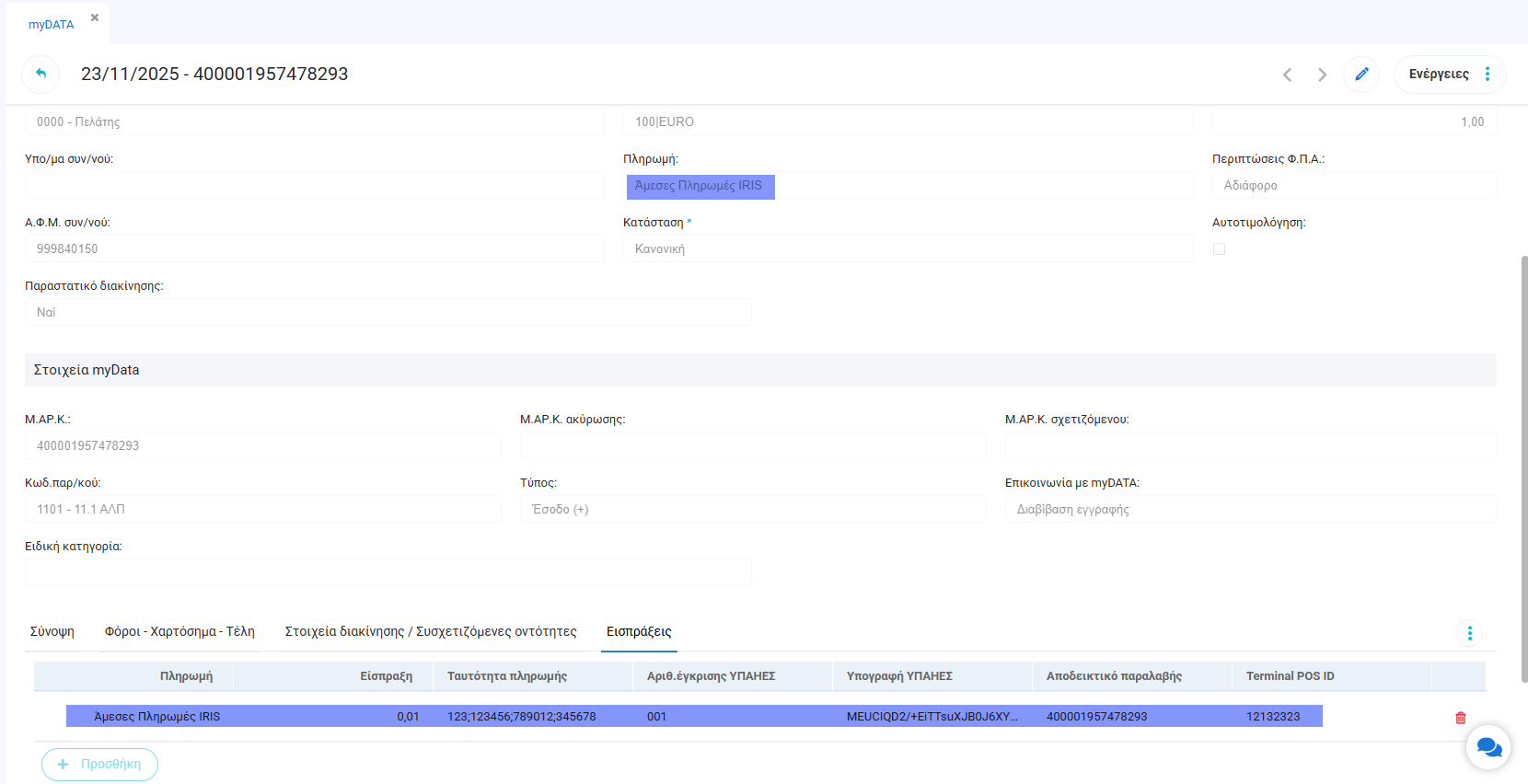Click the pencil edit icon

[1361, 74]
